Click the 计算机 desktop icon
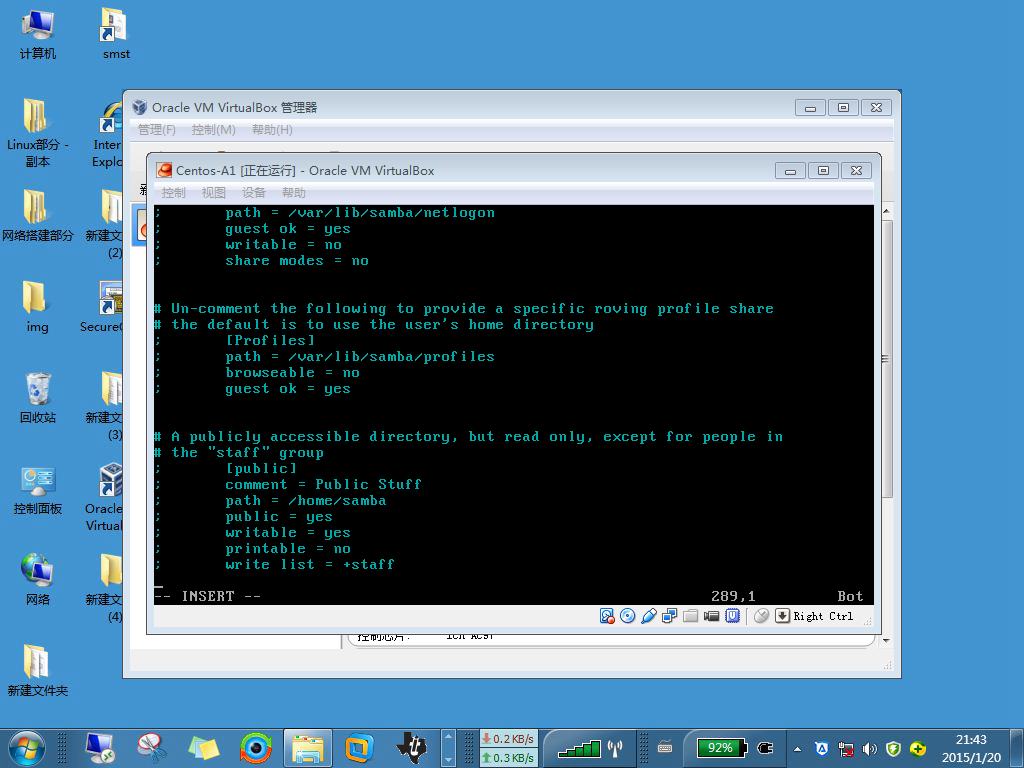The image size is (1024, 768). click(37, 34)
